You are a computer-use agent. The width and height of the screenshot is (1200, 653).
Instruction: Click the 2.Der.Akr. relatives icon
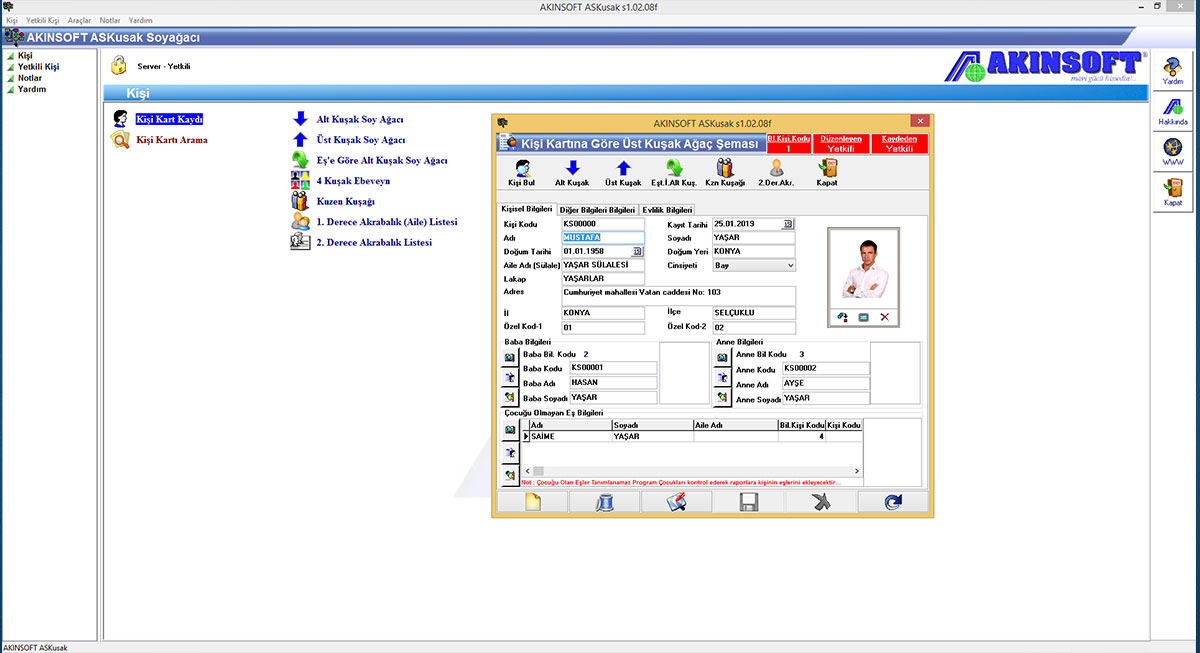tap(775, 169)
